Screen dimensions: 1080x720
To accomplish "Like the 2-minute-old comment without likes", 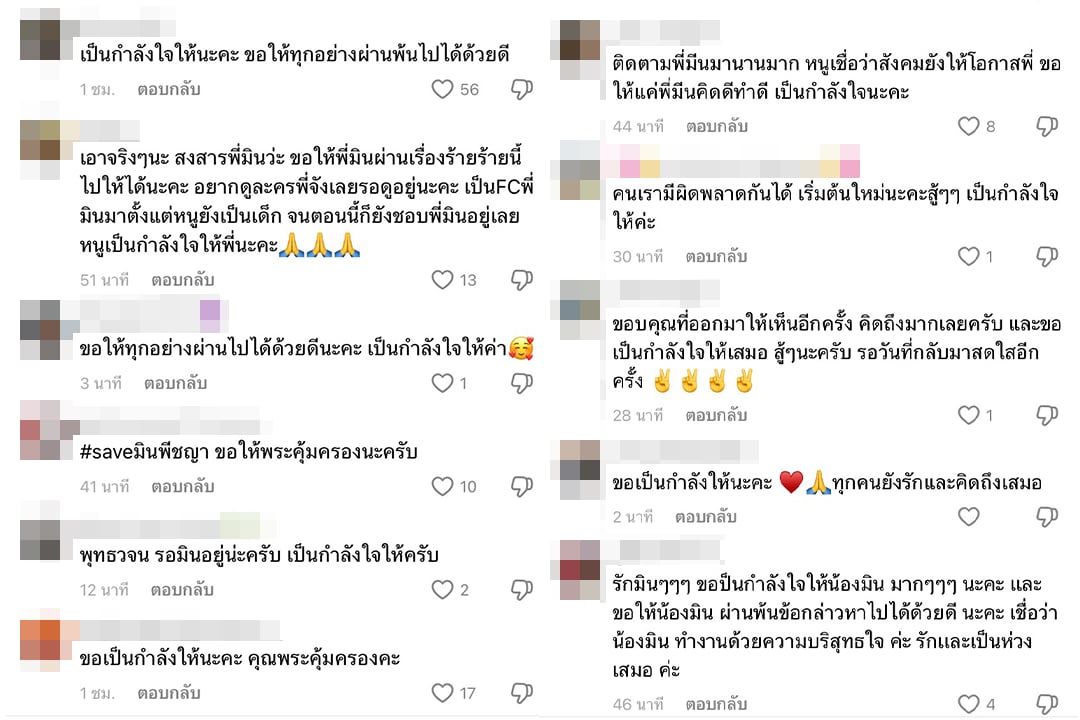I will tap(968, 517).
